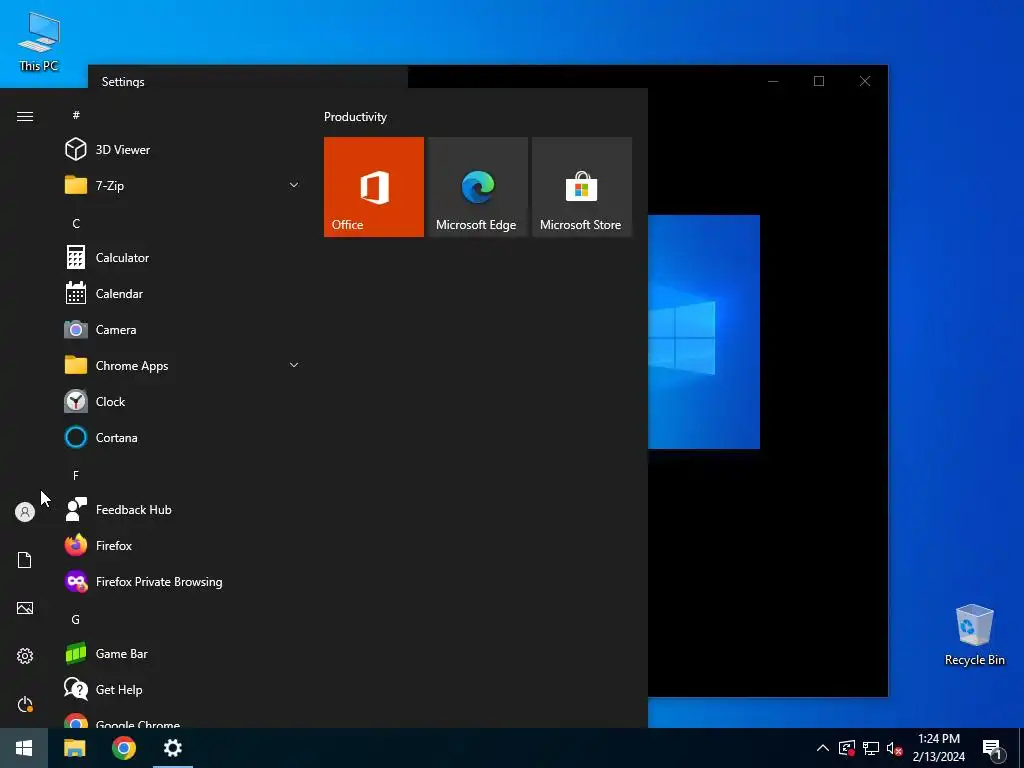Screen dimensions: 1024x768
Task: Click the Office tile
Action: (374, 187)
